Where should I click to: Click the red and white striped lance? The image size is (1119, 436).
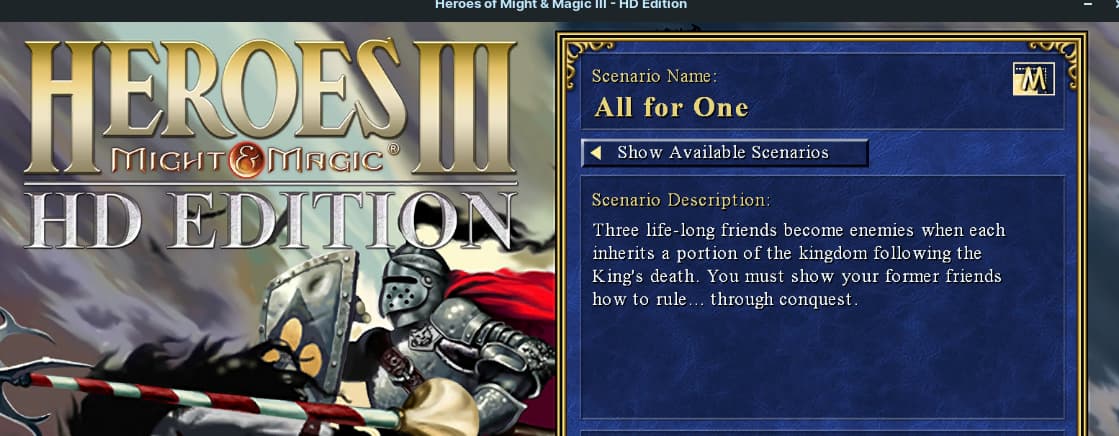pos(207,398)
